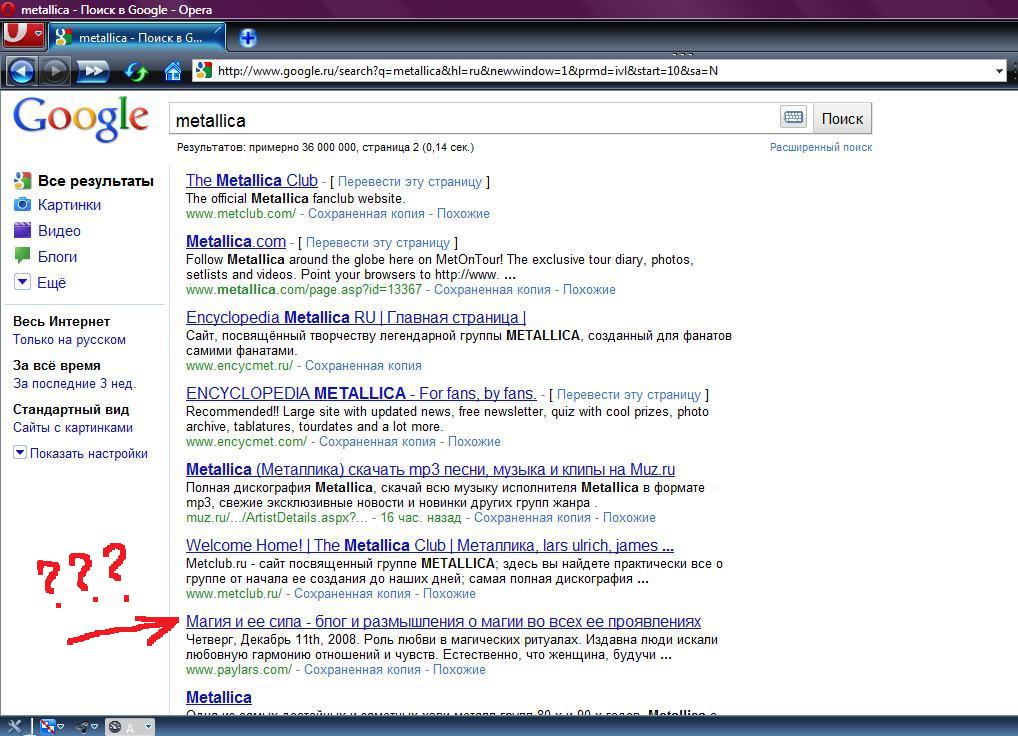Click the Forward navigation arrow

pos(54,70)
